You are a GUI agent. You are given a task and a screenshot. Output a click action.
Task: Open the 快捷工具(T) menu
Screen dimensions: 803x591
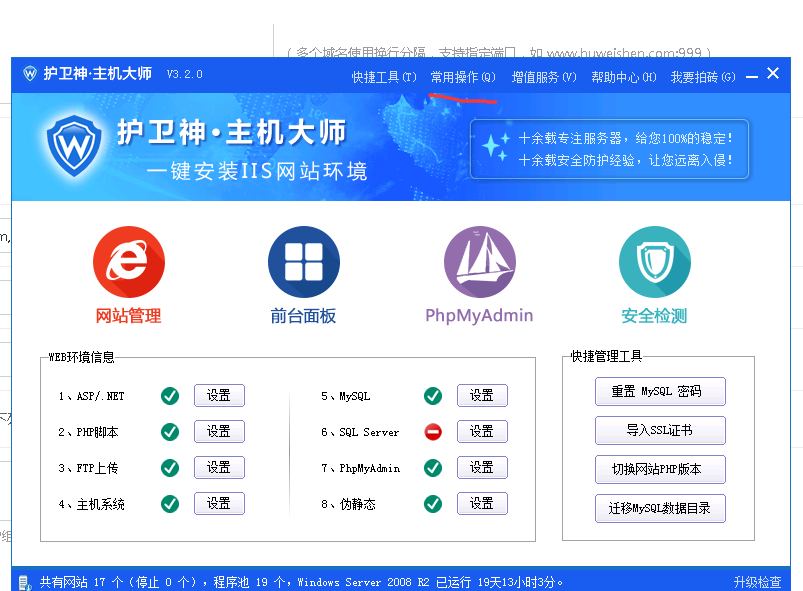coord(384,77)
